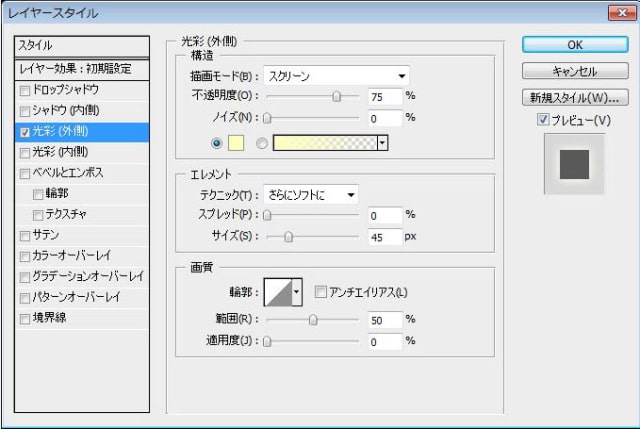
Task: Click the 新規スタイル button
Action: coord(575,98)
